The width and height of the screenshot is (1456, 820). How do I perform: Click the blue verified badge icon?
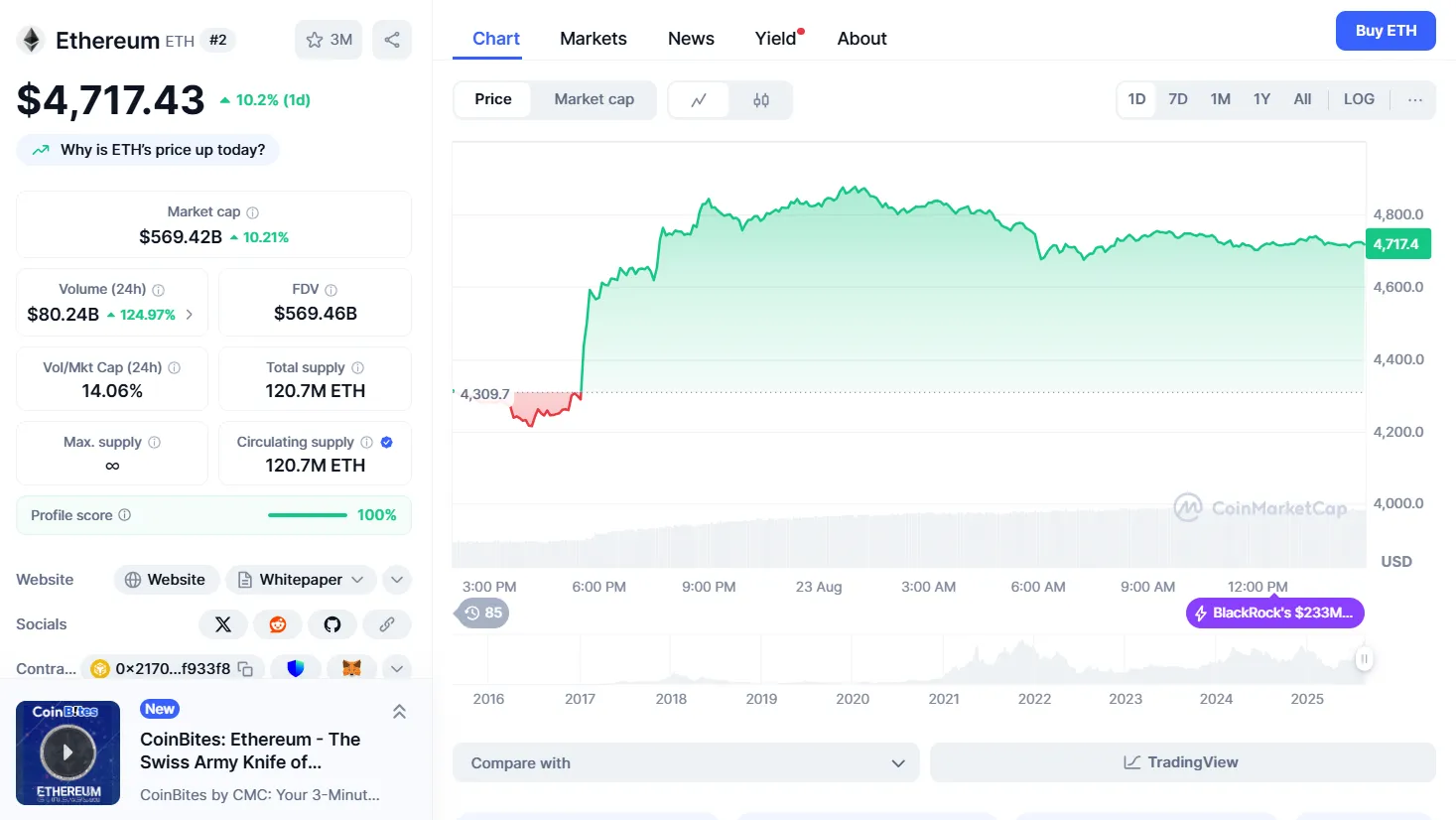pyautogui.click(x=387, y=442)
